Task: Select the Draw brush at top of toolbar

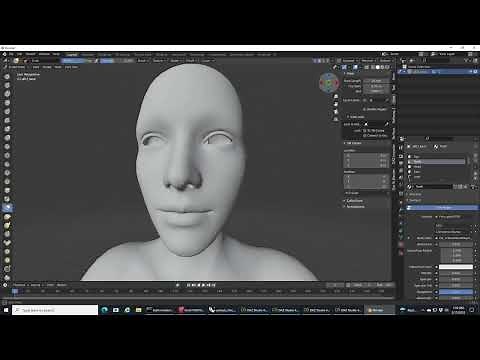Action: (x=7, y=76)
